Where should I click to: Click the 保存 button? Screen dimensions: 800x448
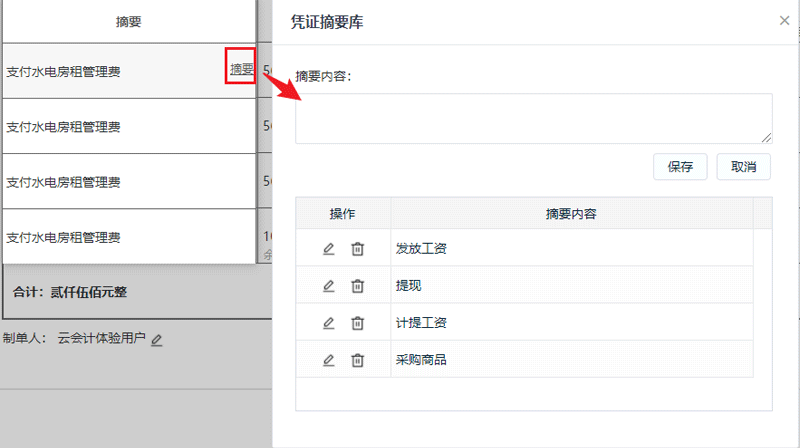(680, 166)
